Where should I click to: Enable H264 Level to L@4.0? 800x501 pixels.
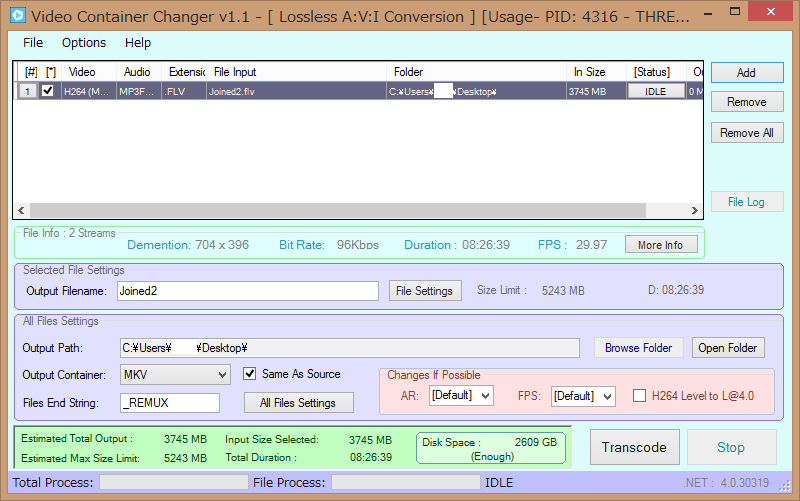640,396
